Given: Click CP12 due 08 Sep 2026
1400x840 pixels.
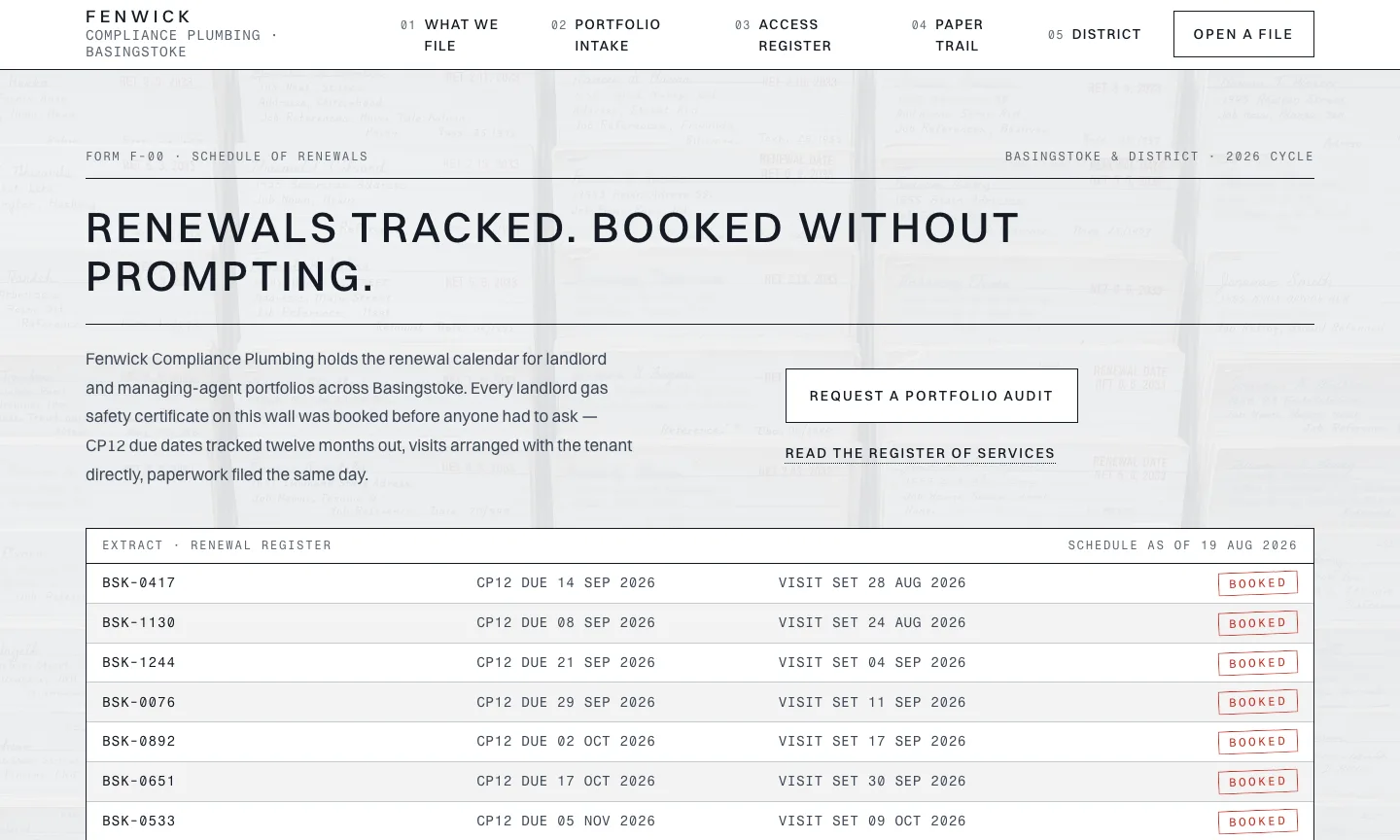Looking at the screenshot, I should pyautogui.click(x=566, y=623).
